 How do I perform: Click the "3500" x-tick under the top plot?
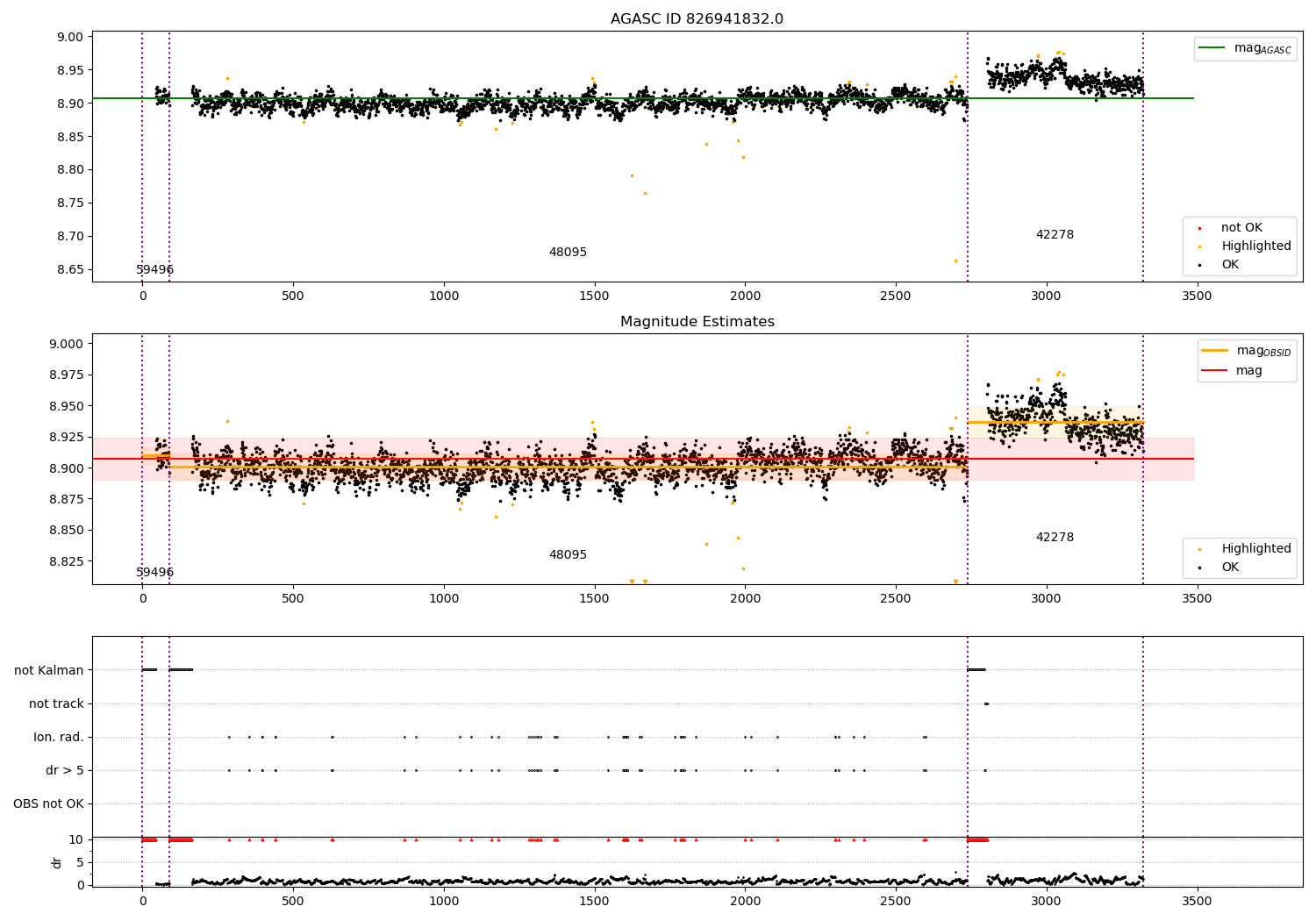tap(1197, 296)
